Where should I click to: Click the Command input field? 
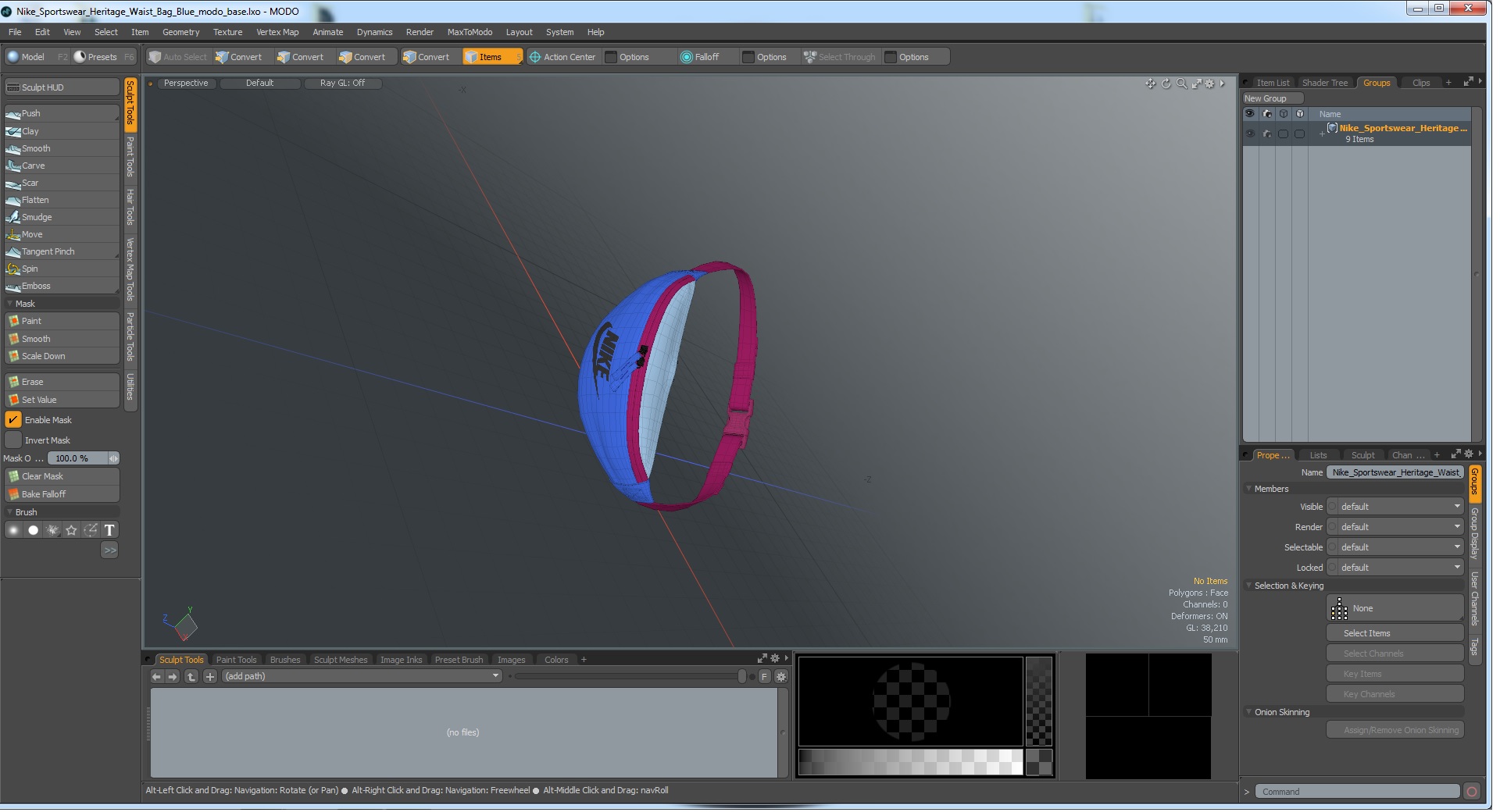pos(1356,792)
